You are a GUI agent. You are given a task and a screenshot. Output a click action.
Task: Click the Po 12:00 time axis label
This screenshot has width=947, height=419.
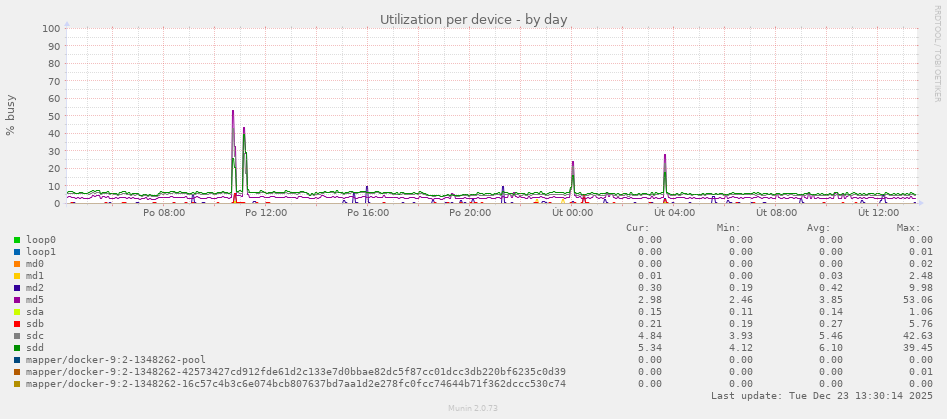(x=266, y=213)
